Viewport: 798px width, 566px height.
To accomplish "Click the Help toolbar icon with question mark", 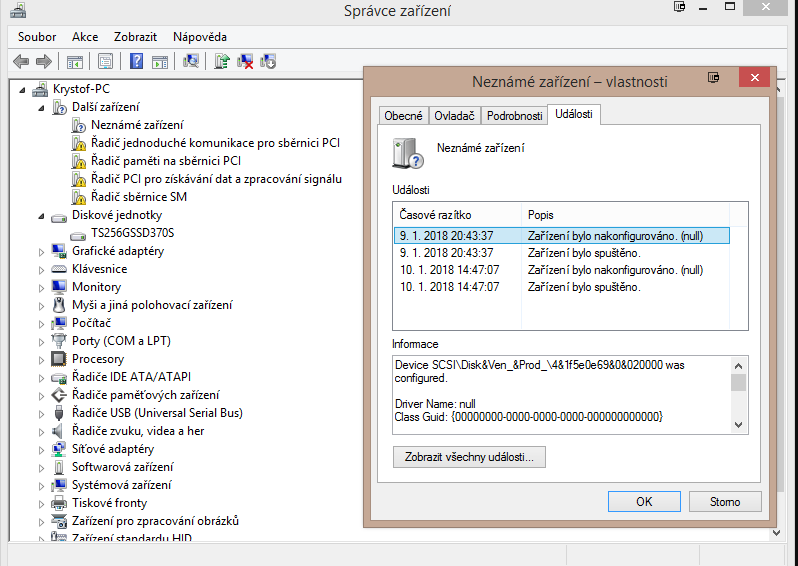I will [x=136, y=61].
